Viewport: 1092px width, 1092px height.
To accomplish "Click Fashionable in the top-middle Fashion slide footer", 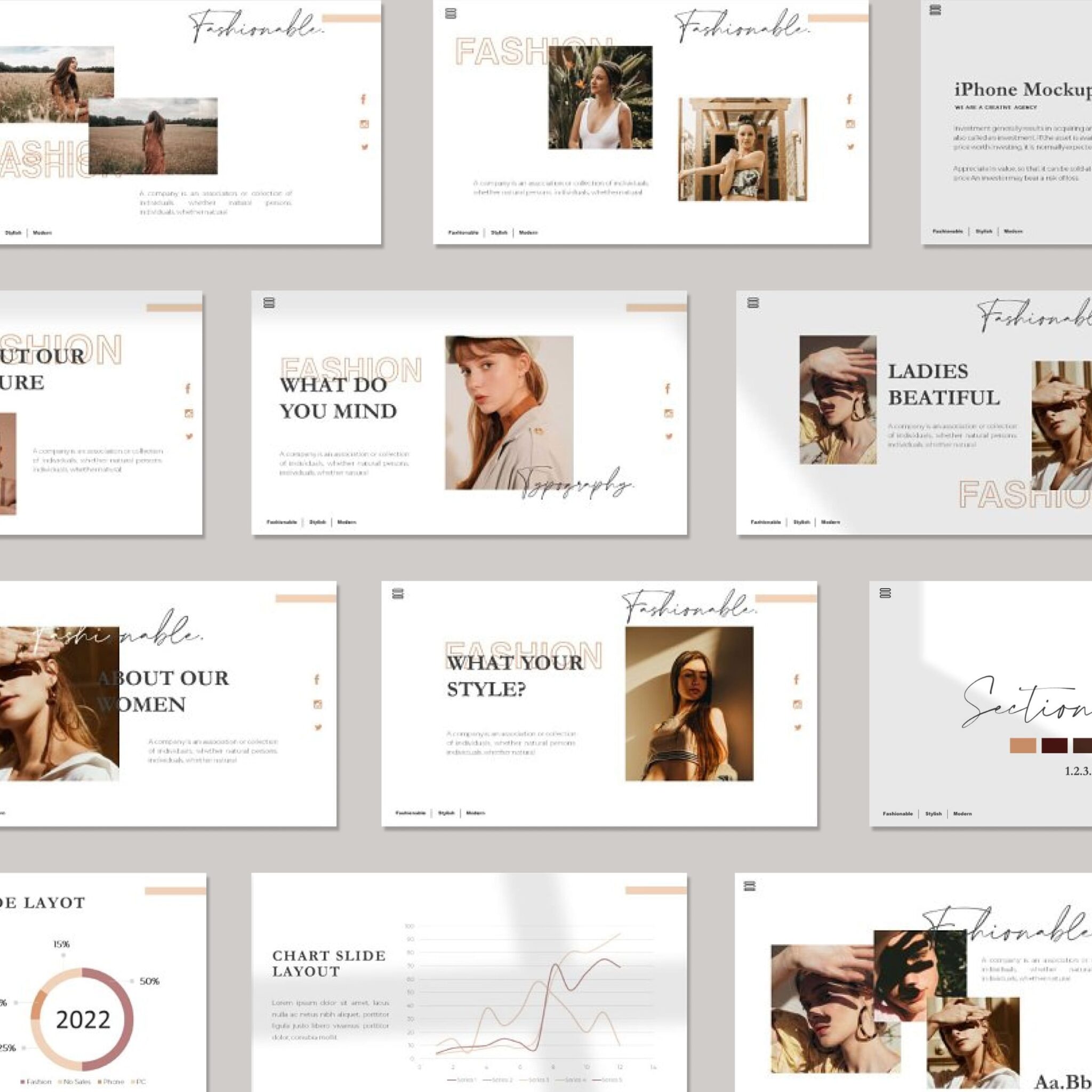I will point(463,232).
